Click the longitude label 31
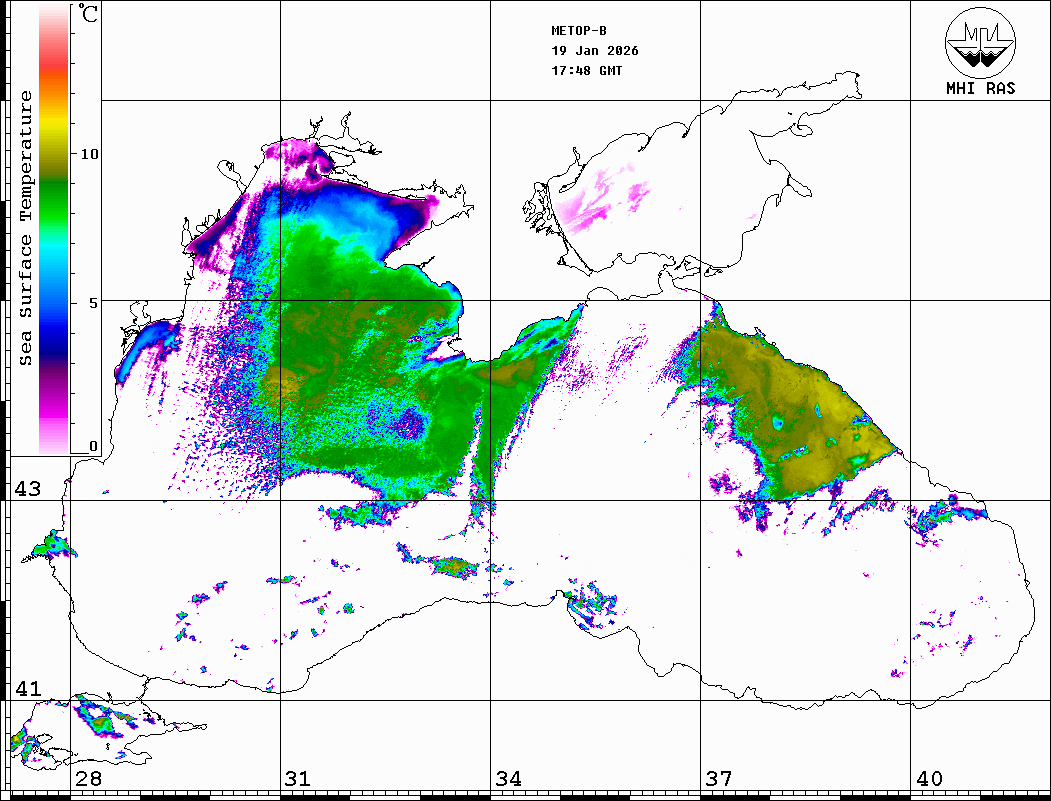The height and width of the screenshot is (801, 1051). pyautogui.click(x=297, y=779)
